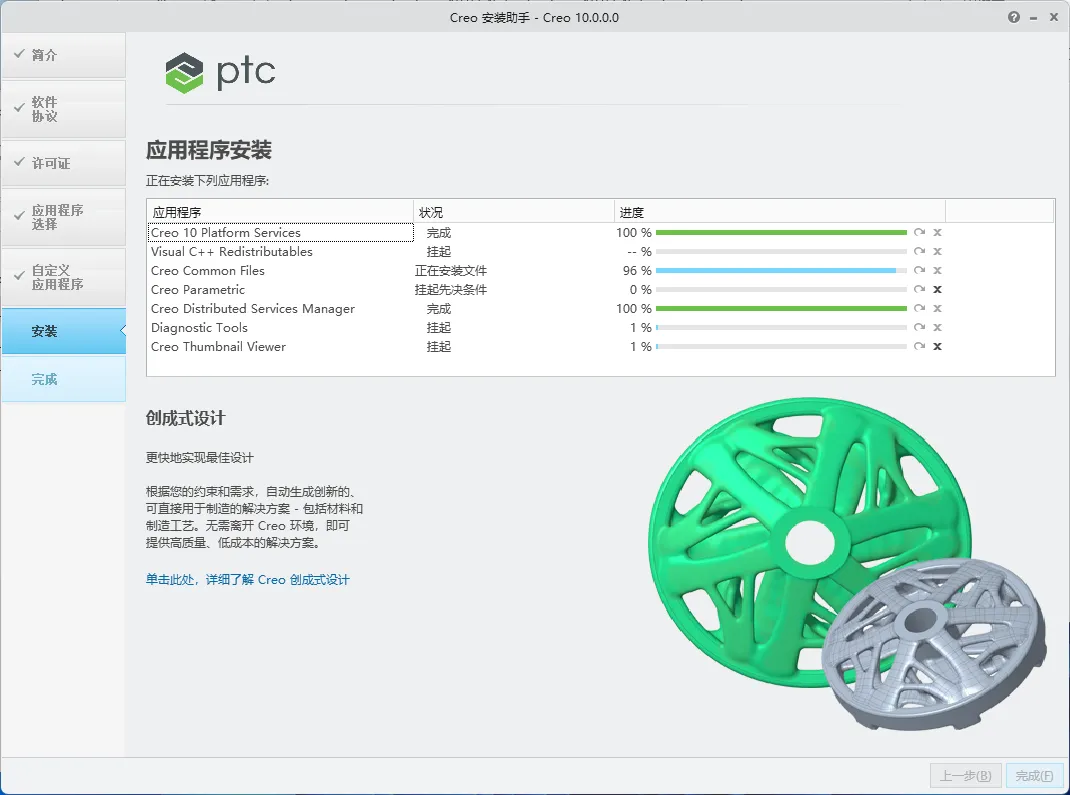Select the Diagnostic Tools row
This screenshot has width=1070, height=795.
point(601,328)
